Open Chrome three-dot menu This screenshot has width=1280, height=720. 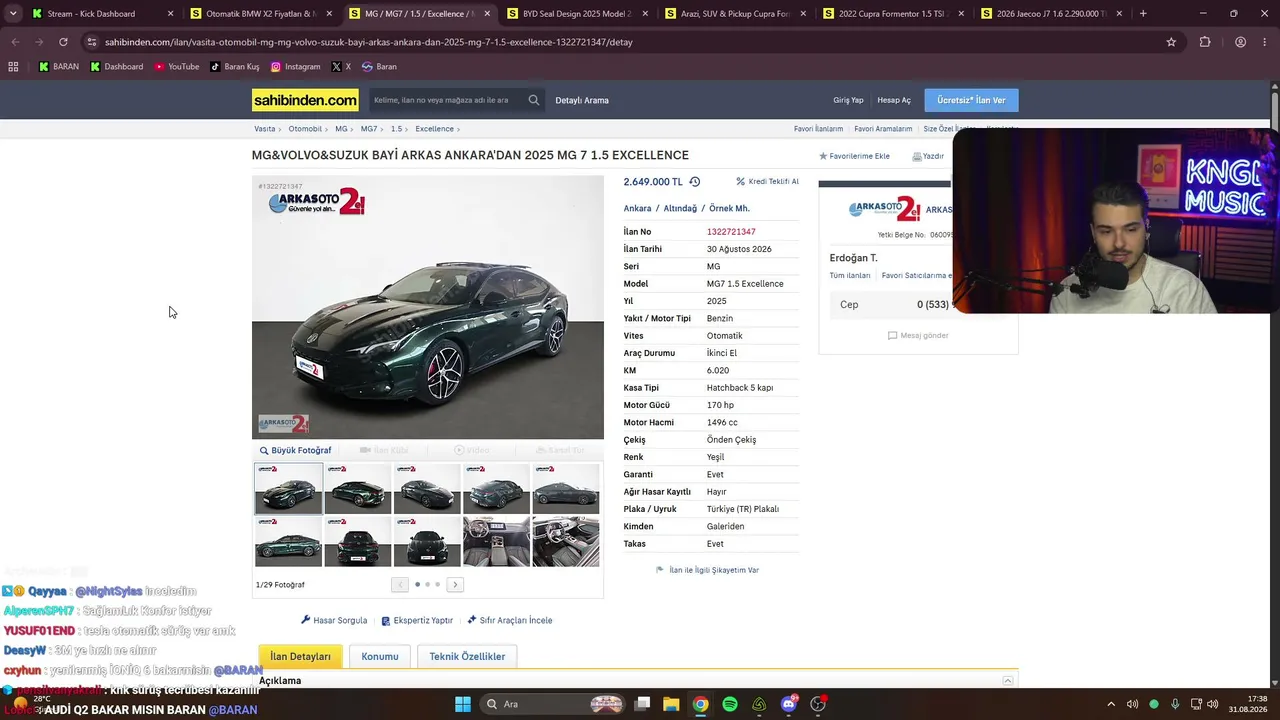point(1266,42)
